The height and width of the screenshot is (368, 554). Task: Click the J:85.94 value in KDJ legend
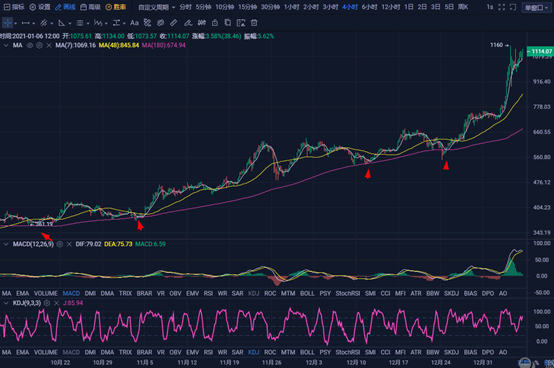[73, 303]
